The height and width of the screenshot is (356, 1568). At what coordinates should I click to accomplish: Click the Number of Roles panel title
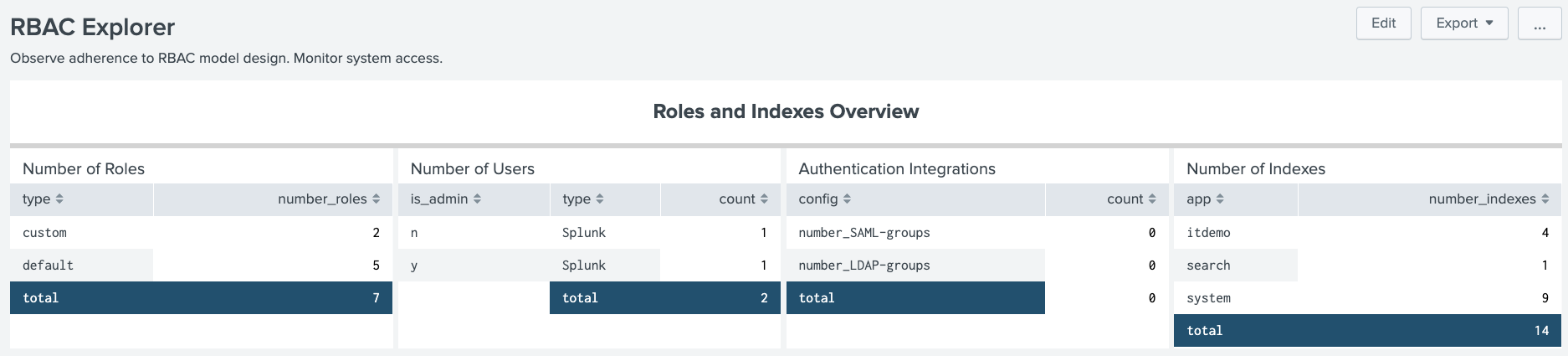click(84, 169)
